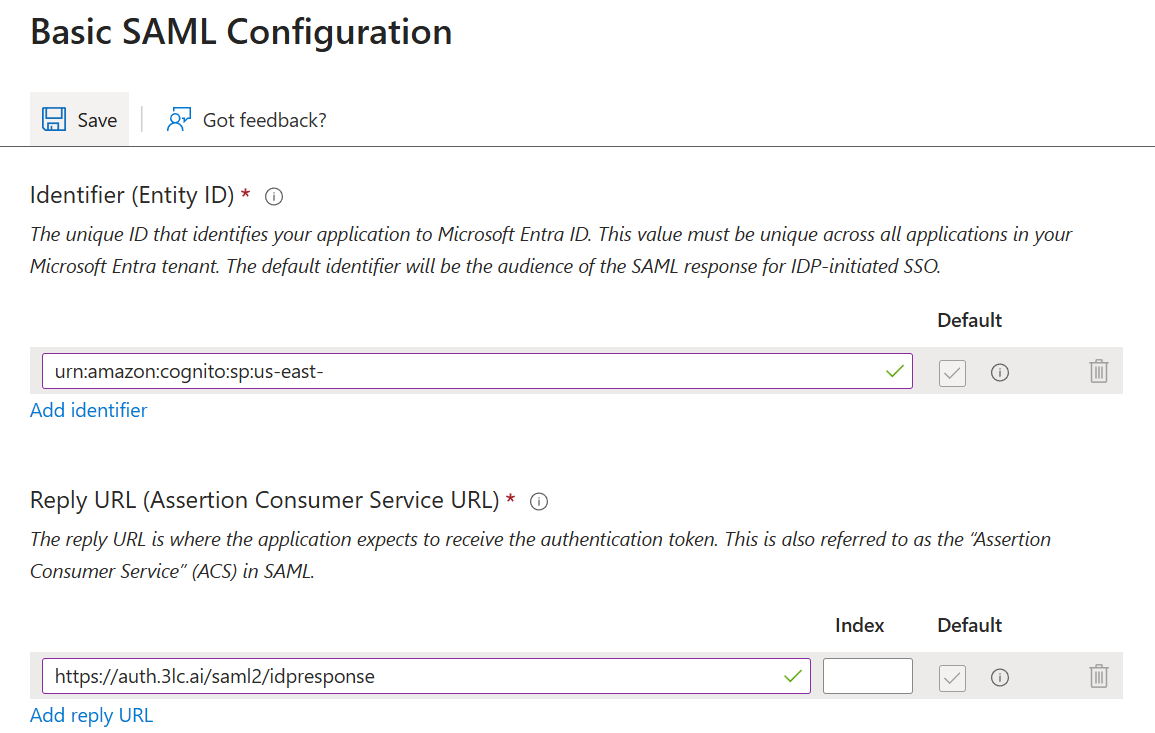Click the Got feedback person icon
The image size is (1155, 733).
coord(179,119)
